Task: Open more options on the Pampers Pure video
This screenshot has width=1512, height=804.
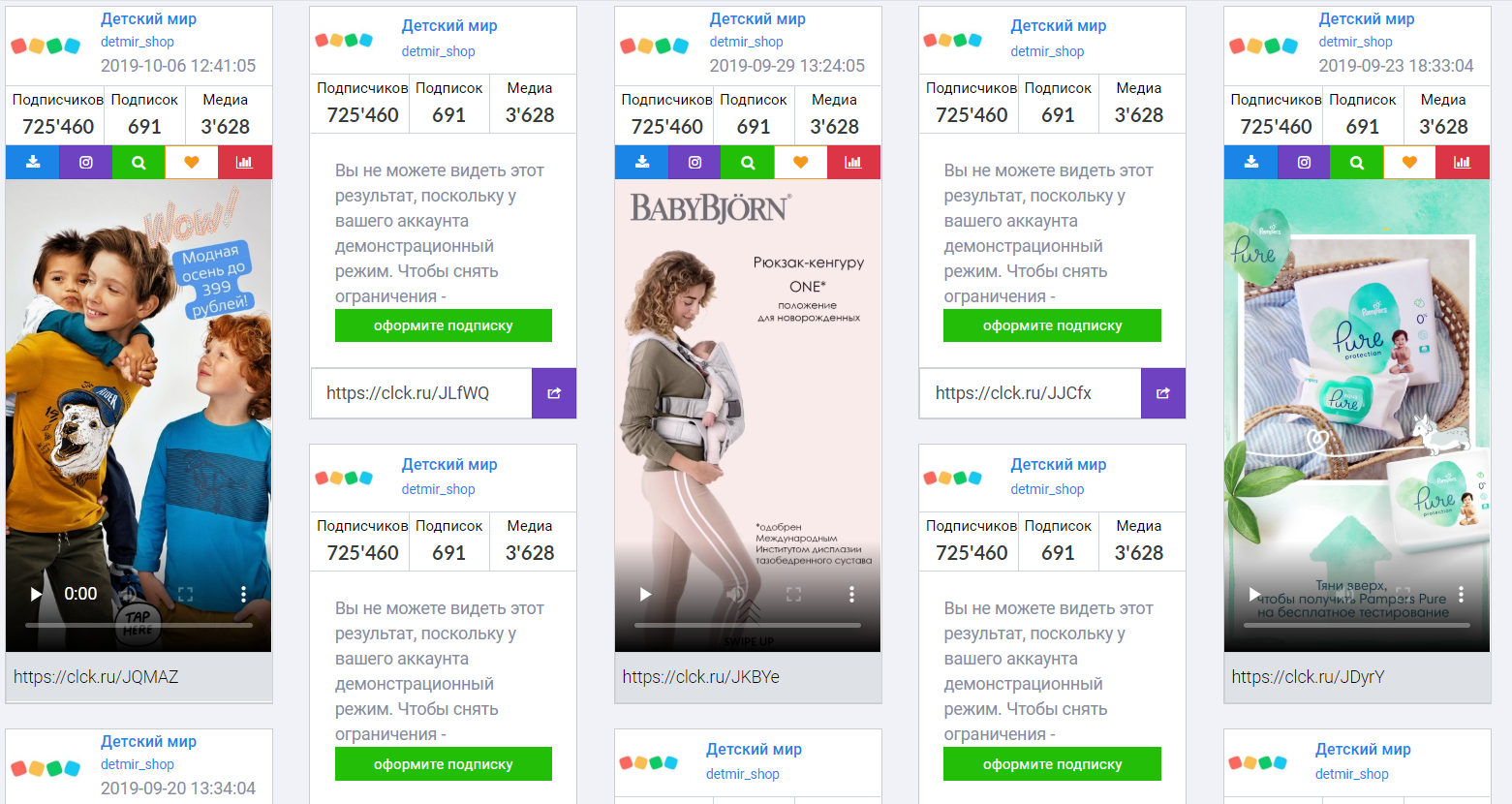Action: (x=1461, y=594)
